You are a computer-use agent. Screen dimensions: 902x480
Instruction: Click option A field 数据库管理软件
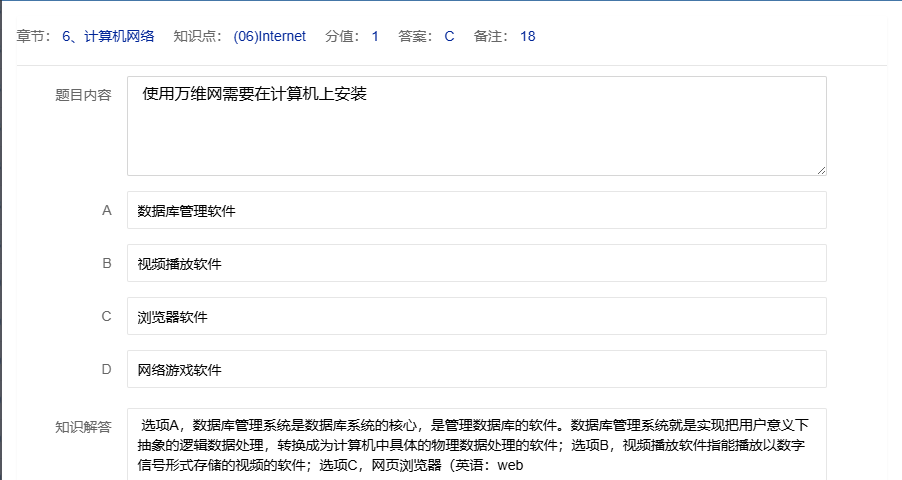(x=476, y=211)
